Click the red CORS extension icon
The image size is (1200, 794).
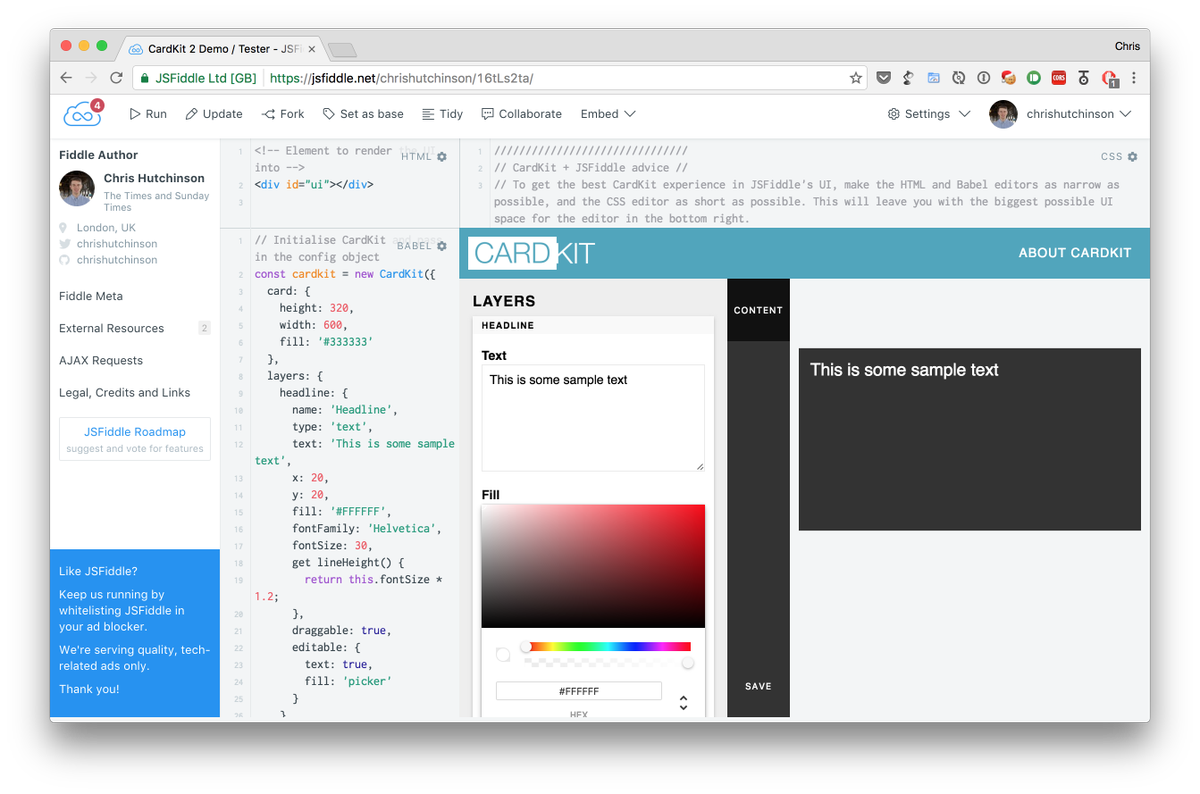(1059, 78)
